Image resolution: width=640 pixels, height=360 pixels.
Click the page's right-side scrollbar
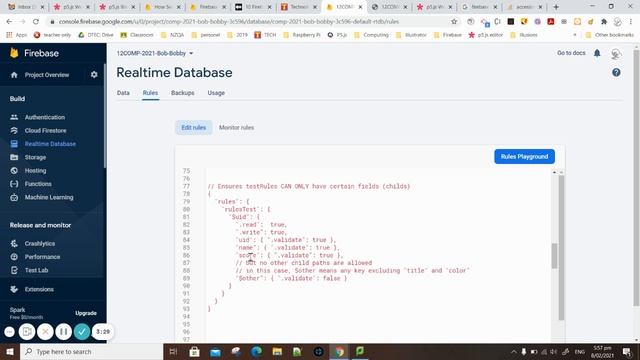pyautogui.click(x=636, y=178)
